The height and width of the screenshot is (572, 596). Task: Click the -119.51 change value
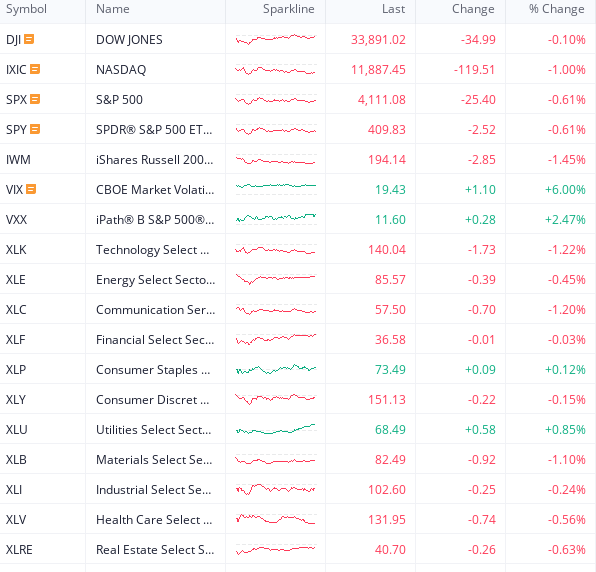[474, 70]
